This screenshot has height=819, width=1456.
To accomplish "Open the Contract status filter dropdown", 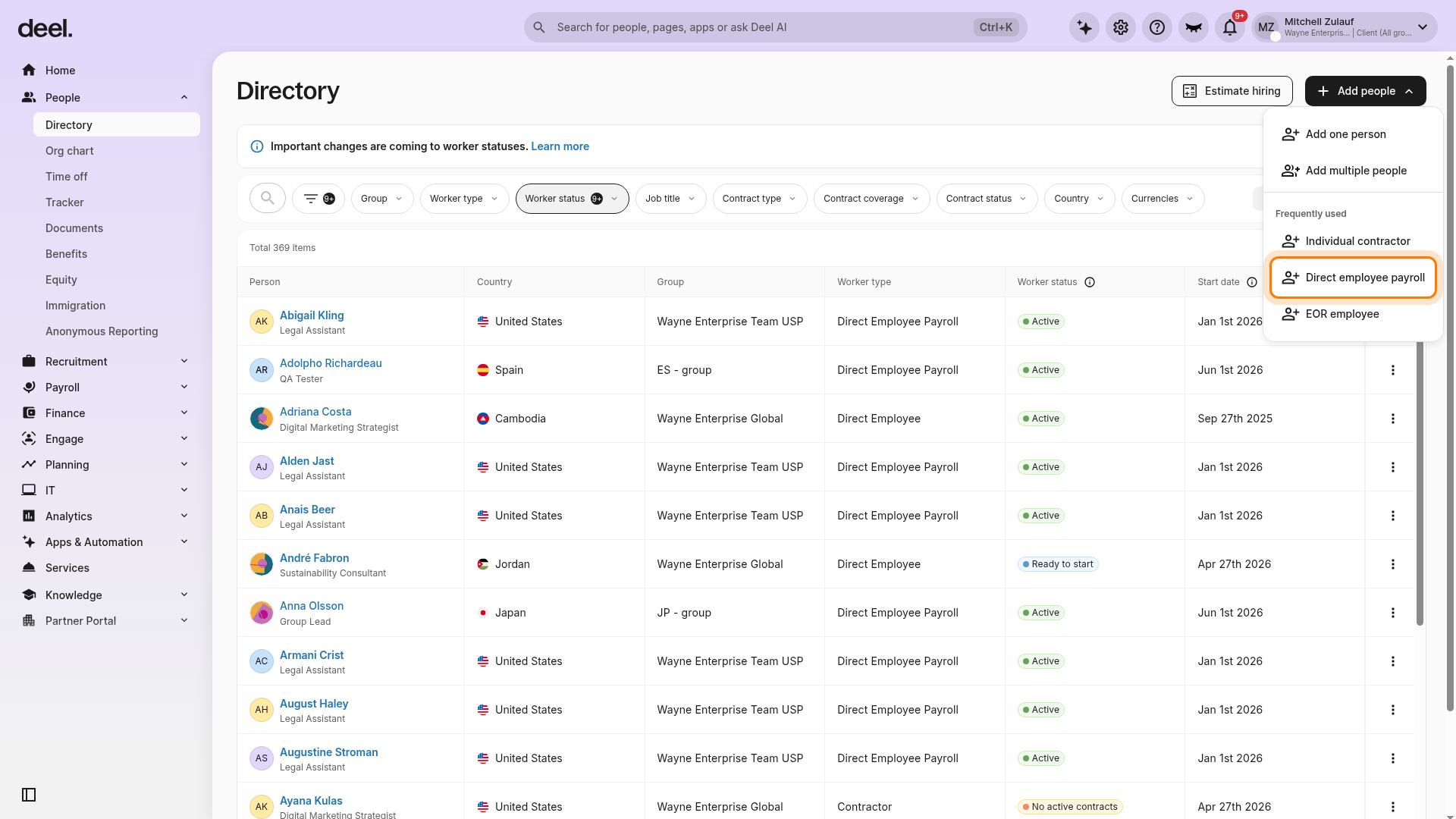I will (987, 199).
